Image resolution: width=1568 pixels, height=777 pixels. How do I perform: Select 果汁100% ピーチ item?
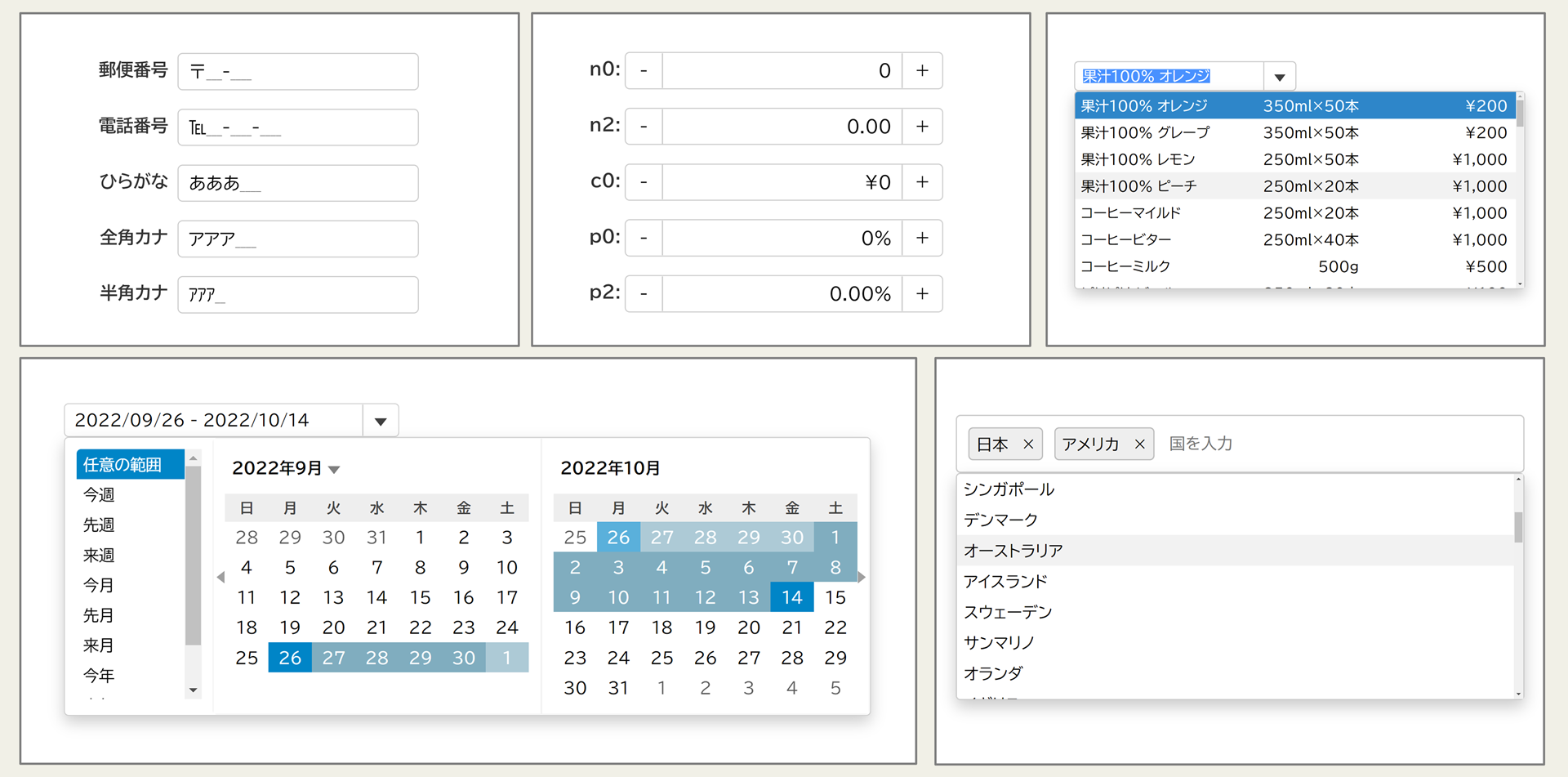point(1295,186)
